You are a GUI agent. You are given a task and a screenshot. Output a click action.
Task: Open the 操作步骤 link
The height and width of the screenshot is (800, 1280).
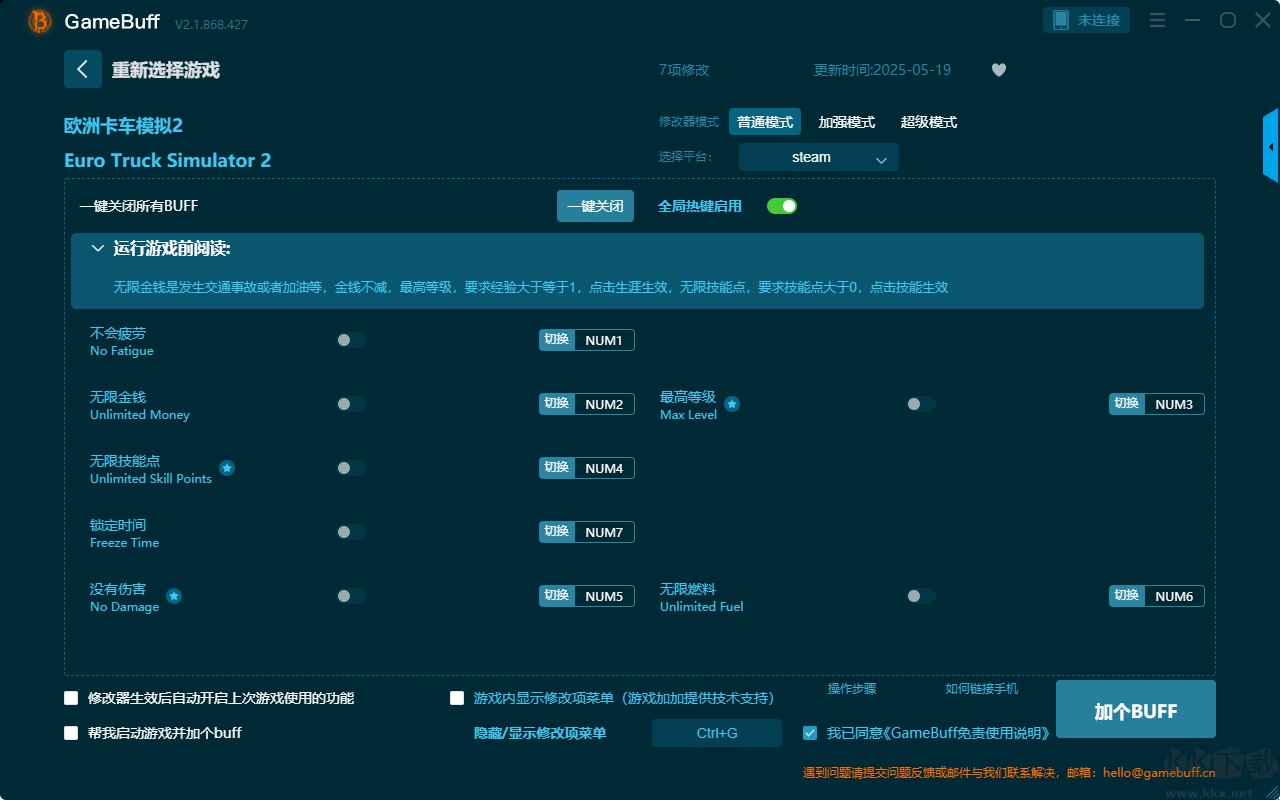[852, 689]
